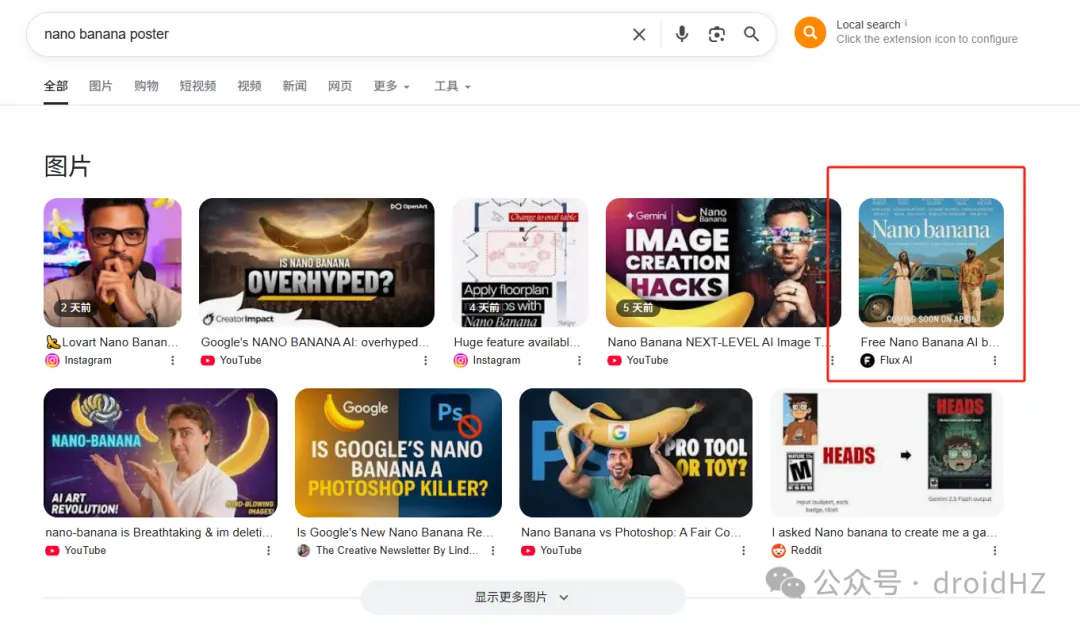Click the magnifying glass search icon
The height and width of the screenshot is (626, 1080).
751,34
